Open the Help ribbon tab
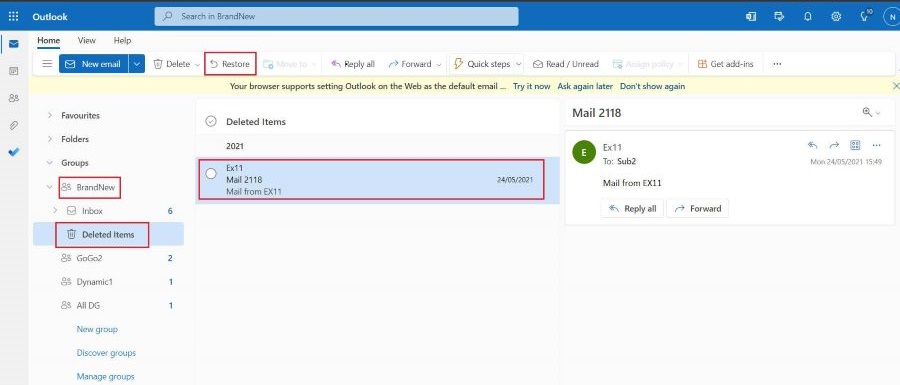The image size is (900, 385). [x=122, y=40]
